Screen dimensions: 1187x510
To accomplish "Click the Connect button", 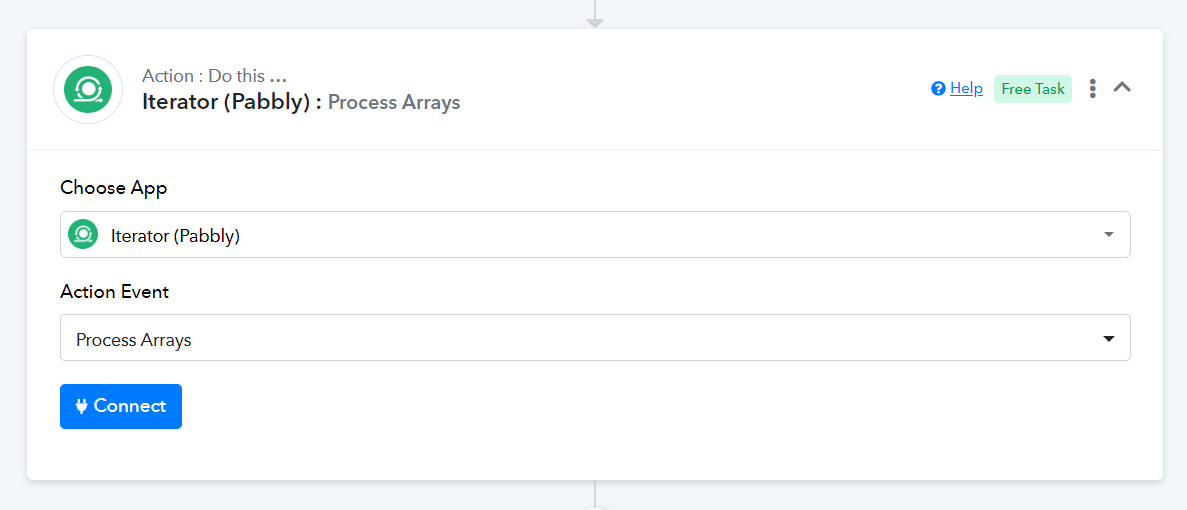I will [x=121, y=406].
